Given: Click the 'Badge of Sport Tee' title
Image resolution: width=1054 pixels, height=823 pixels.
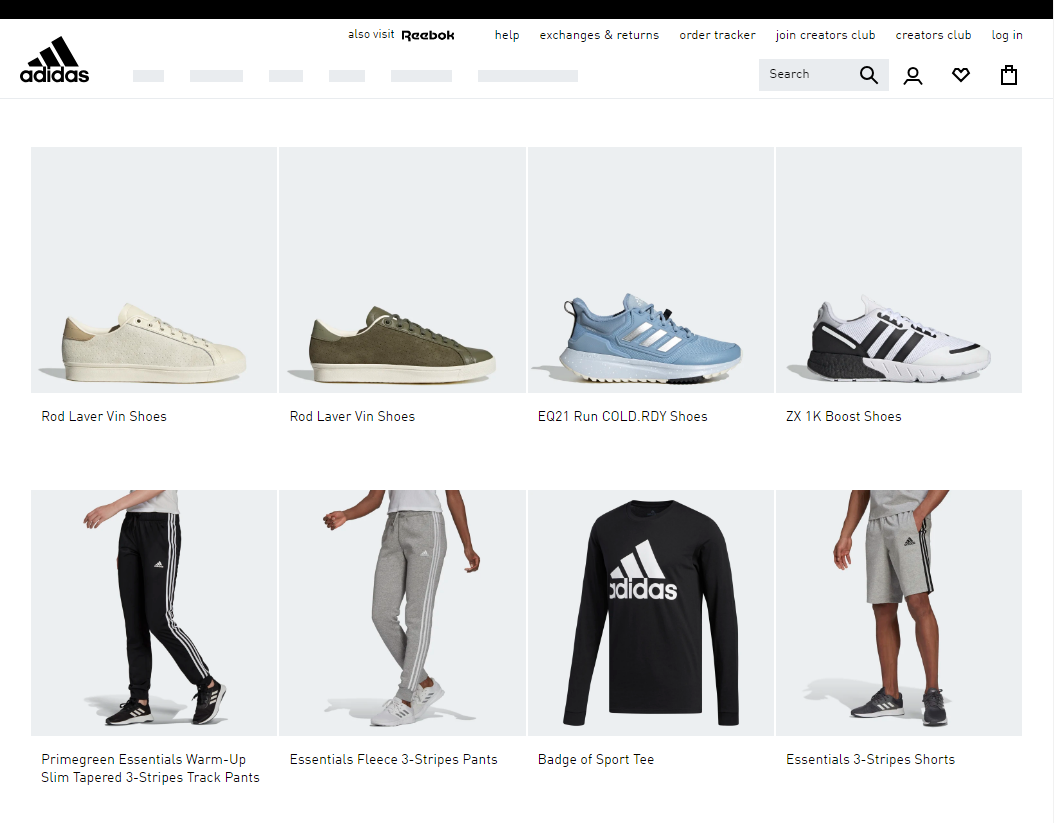Looking at the screenshot, I should (x=596, y=759).
